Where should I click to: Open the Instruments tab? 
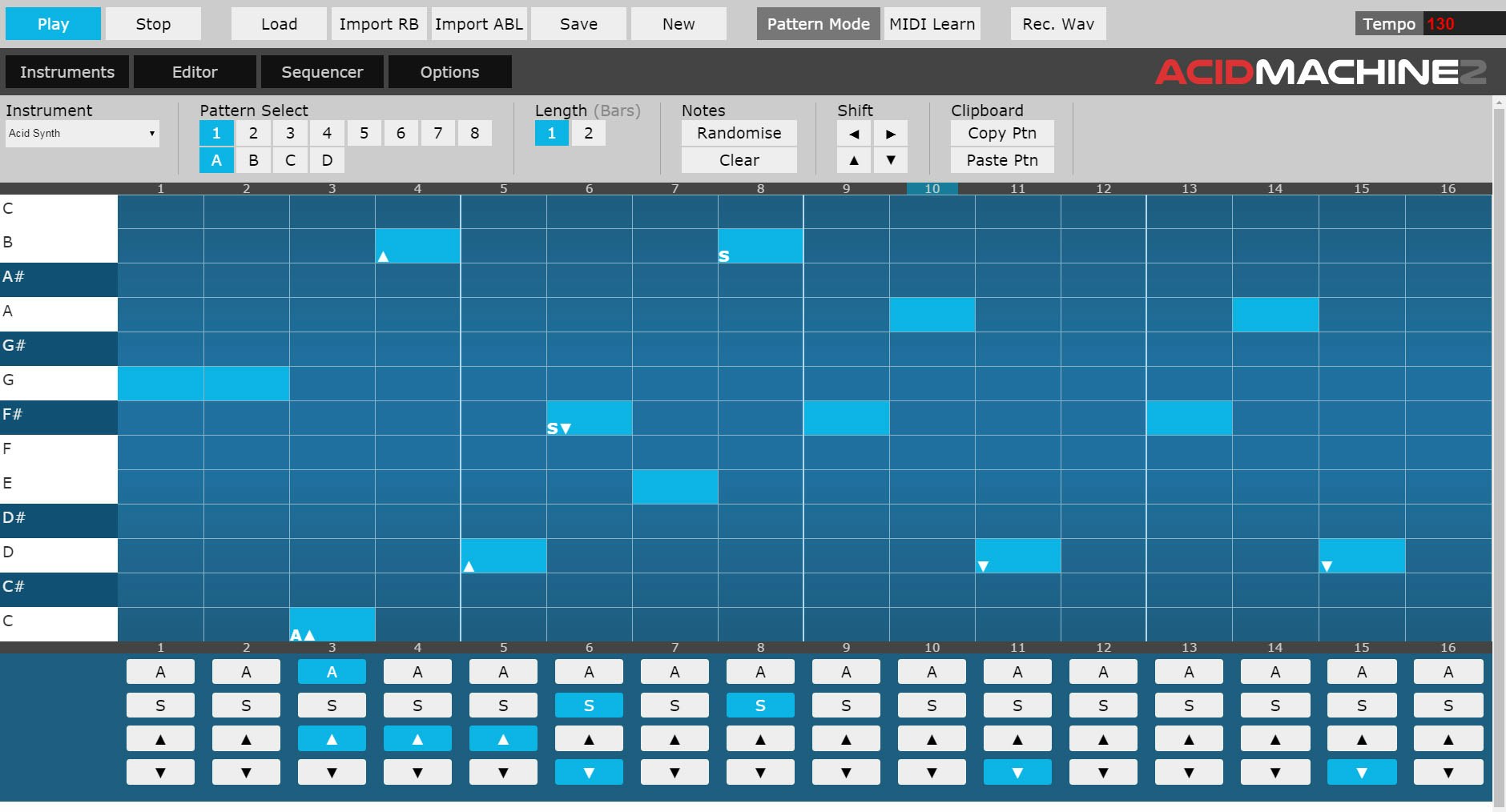67,72
